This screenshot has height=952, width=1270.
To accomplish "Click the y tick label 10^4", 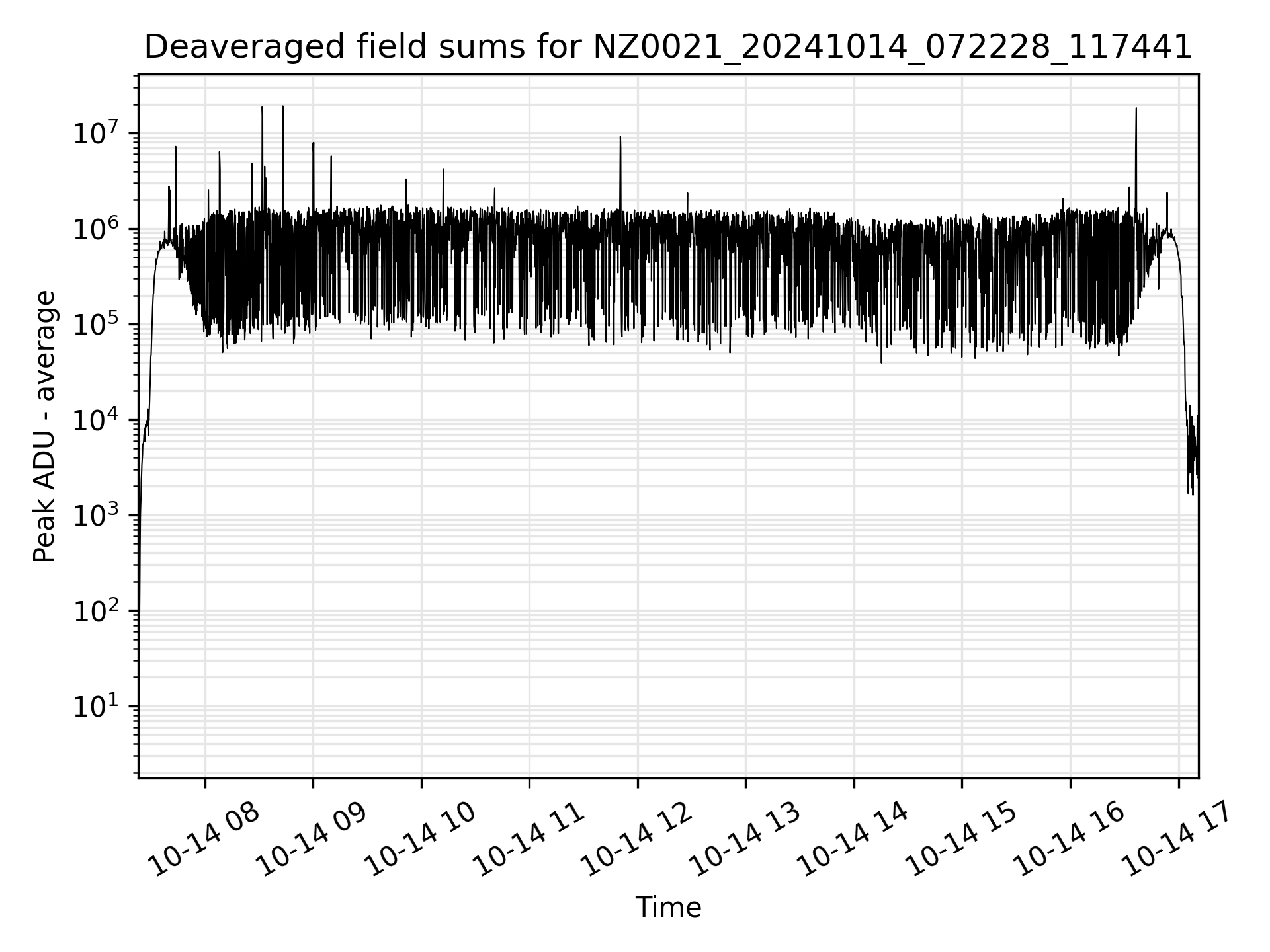I will [95, 420].
